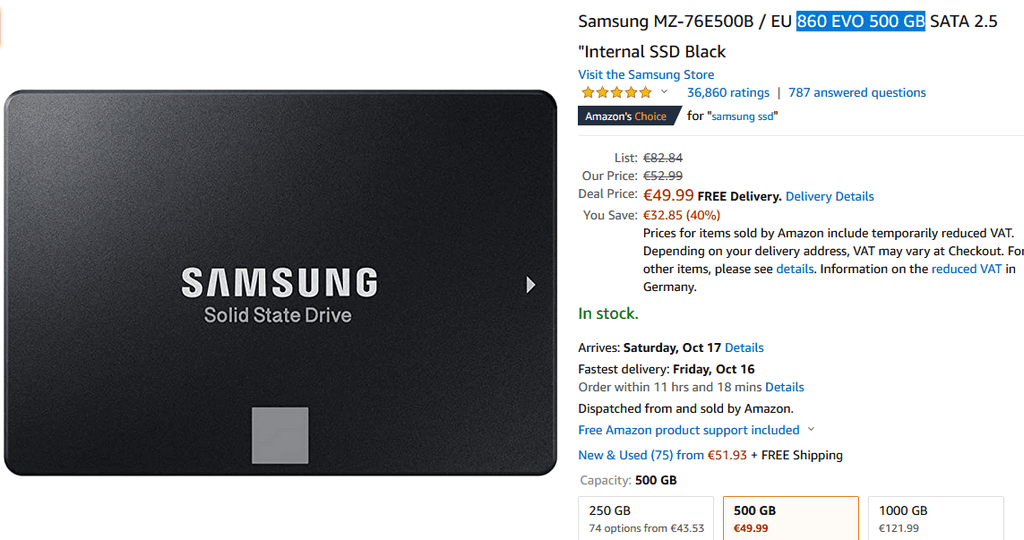Screen dimensions: 1024x540
Task: Click the next image arrow on product photo
Action: (x=530, y=285)
